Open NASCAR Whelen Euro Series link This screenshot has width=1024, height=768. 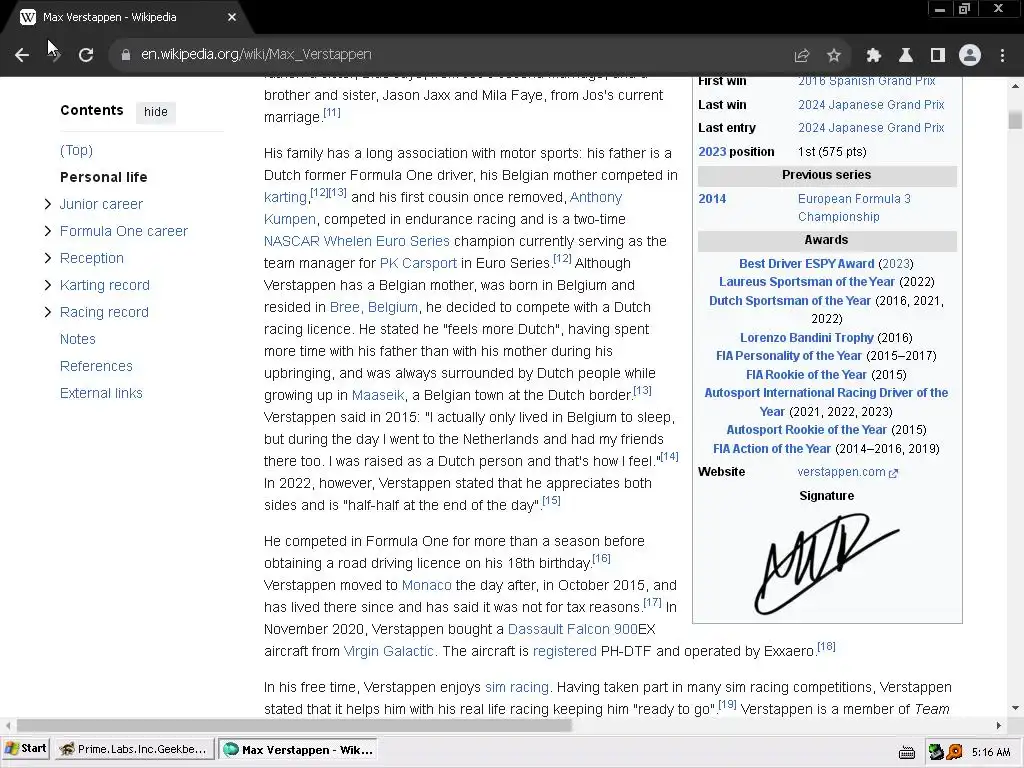tap(357, 241)
